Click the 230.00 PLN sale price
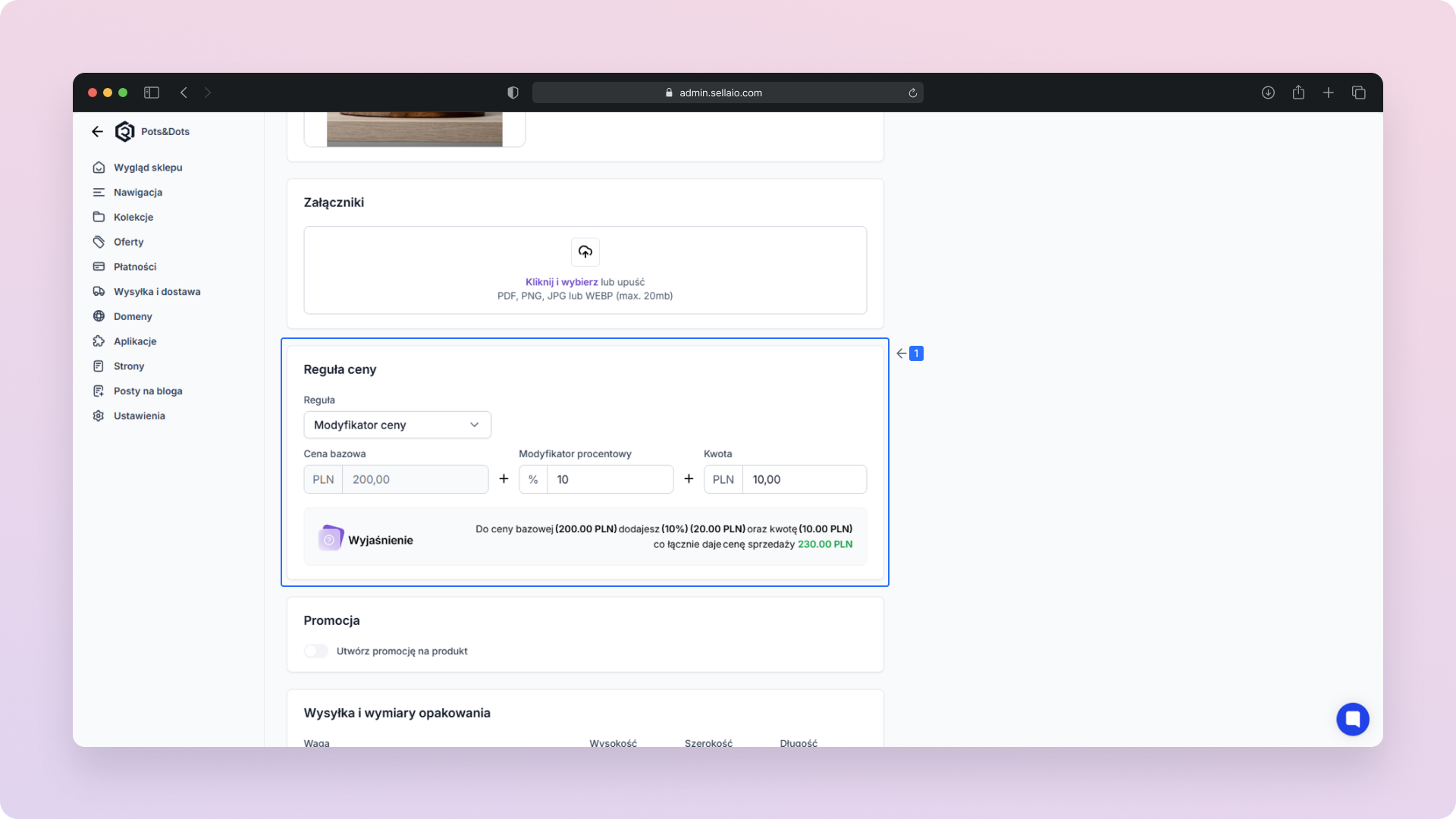 tap(825, 544)
